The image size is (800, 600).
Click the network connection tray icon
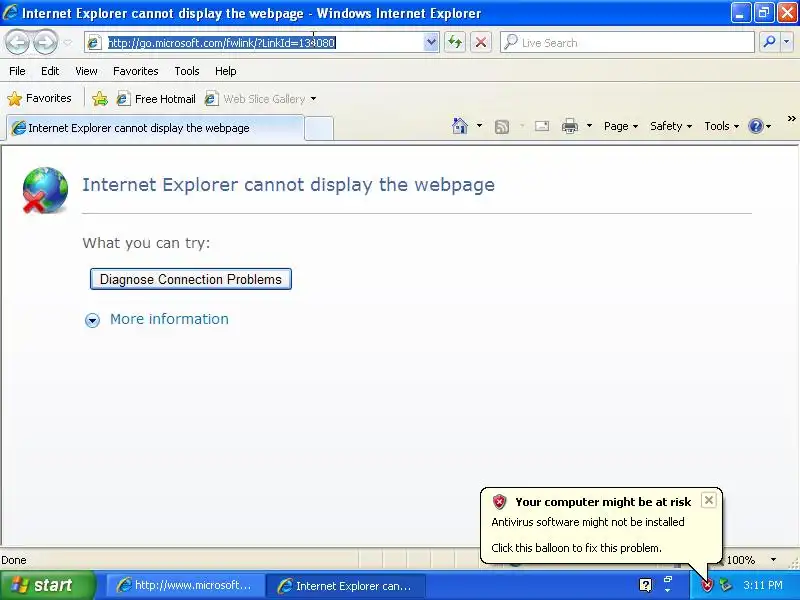tap(725, 585)
